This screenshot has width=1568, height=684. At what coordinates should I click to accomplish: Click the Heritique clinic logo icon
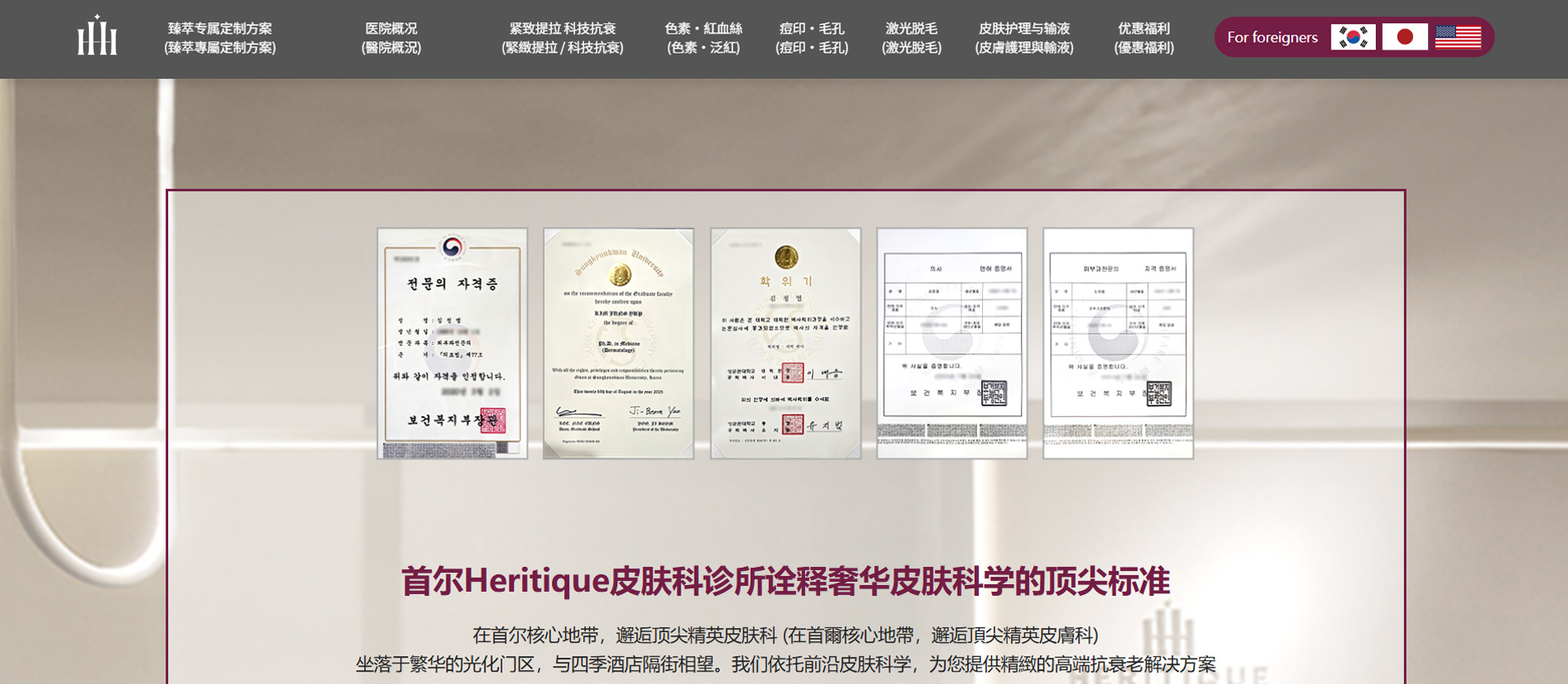97,35
